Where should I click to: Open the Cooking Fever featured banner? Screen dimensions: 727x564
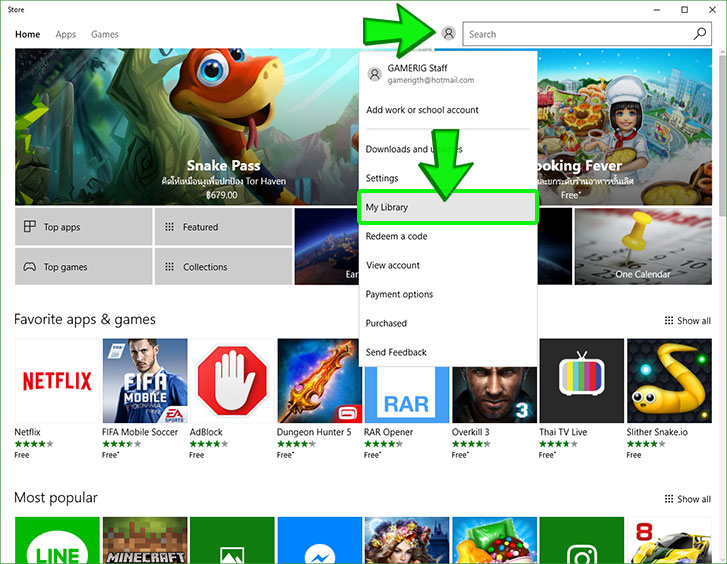point(625,127)
